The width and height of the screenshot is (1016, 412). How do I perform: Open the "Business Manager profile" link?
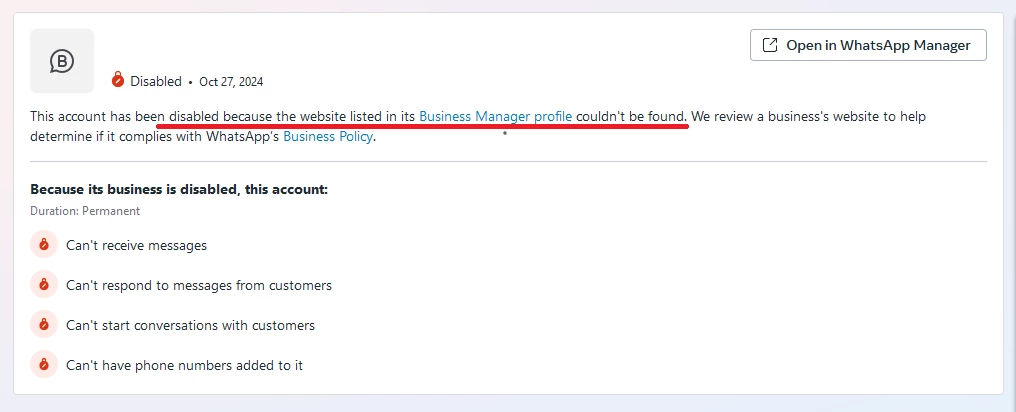click(x=495, y=116)
